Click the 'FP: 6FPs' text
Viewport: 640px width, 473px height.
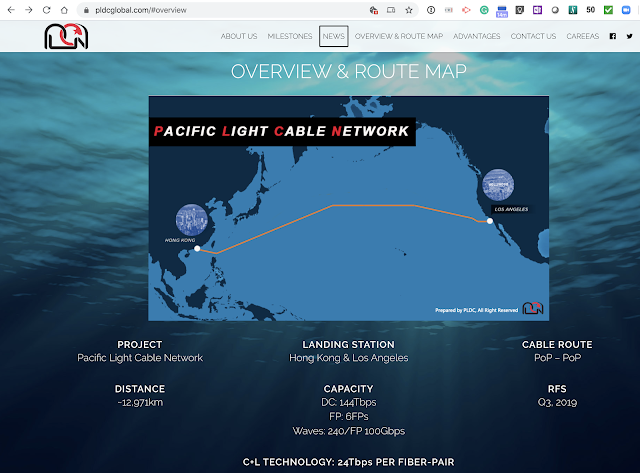pos(349,417)
